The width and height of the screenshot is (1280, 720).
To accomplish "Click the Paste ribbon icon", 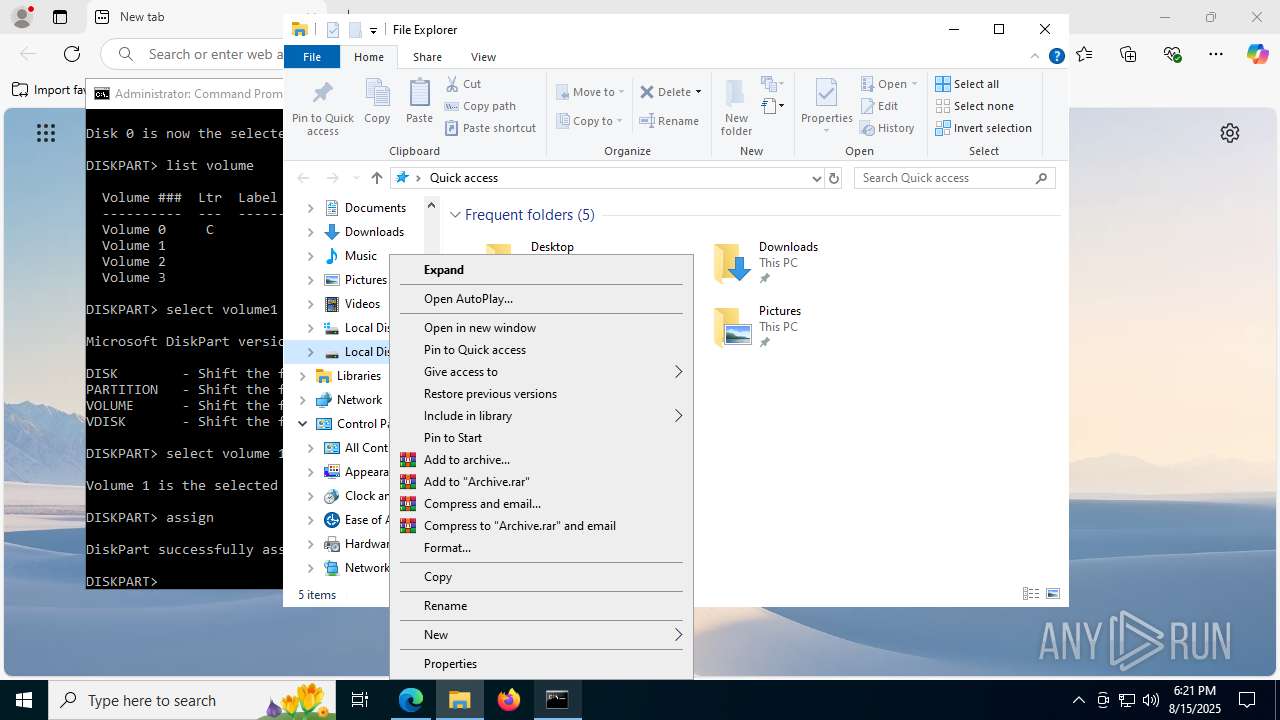I will (419, 102).
